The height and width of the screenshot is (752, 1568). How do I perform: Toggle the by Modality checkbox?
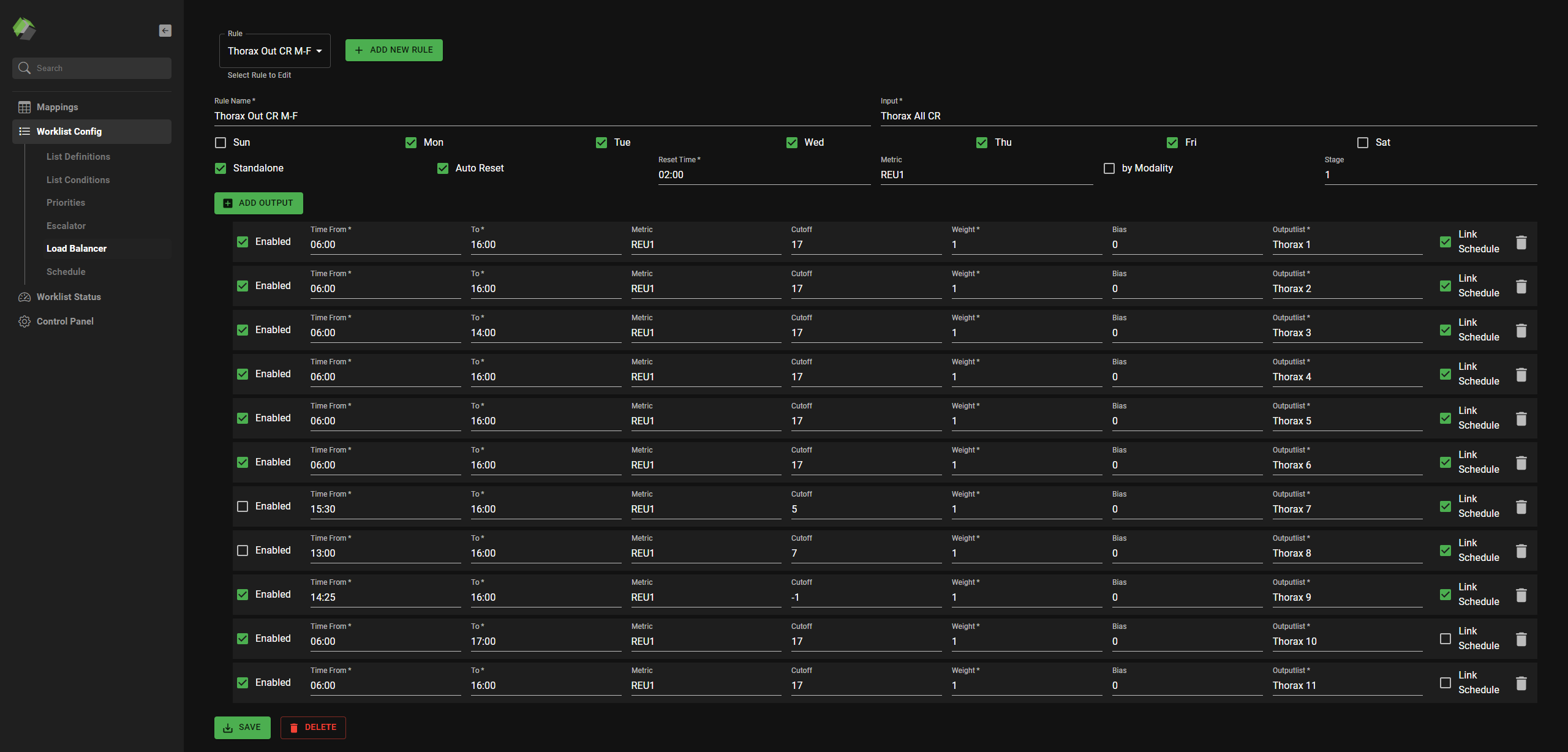[x=1109, y=168]
